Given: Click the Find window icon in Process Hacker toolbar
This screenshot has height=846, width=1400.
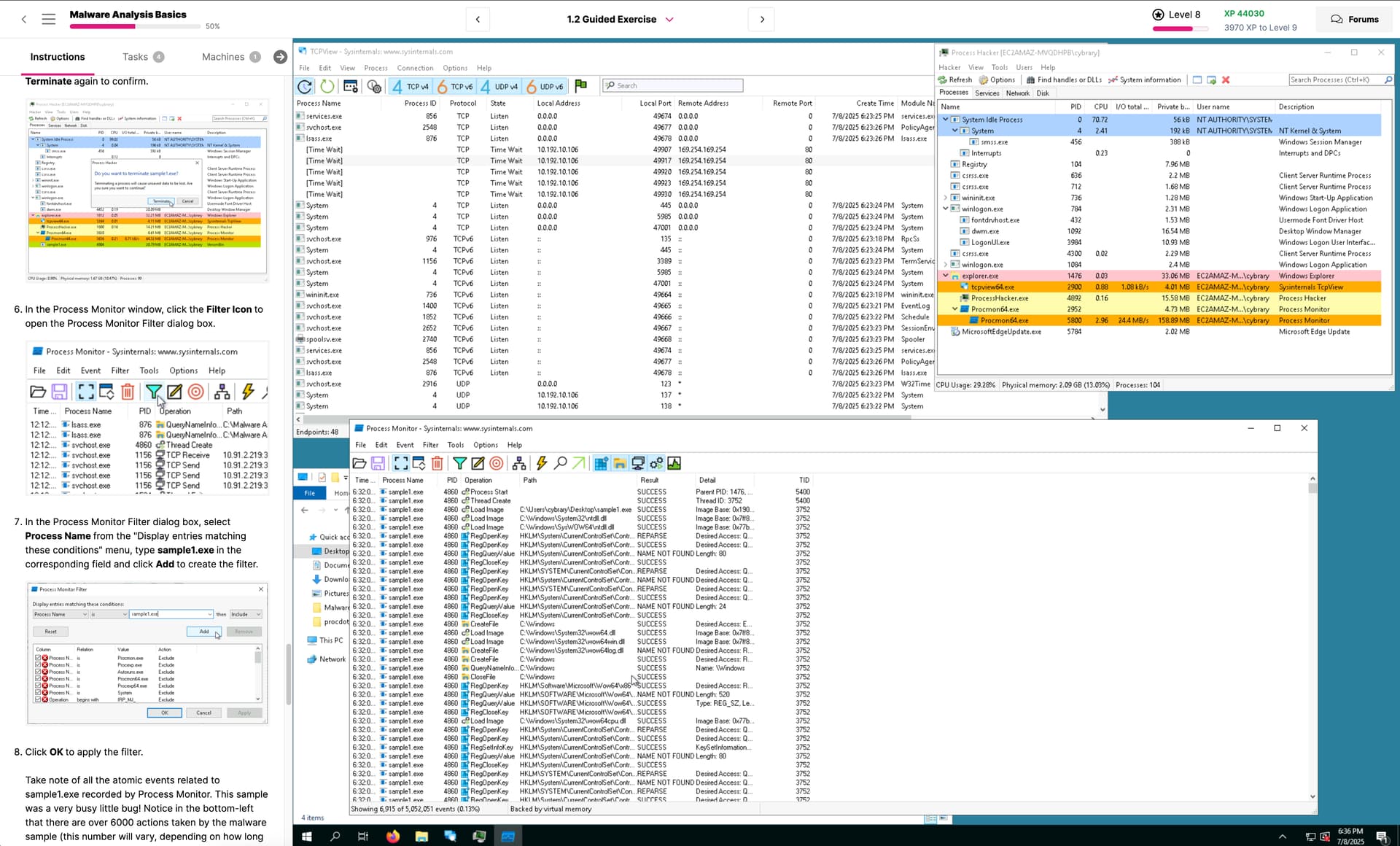Looking at the screenshot, I should tap(1197, 79).
